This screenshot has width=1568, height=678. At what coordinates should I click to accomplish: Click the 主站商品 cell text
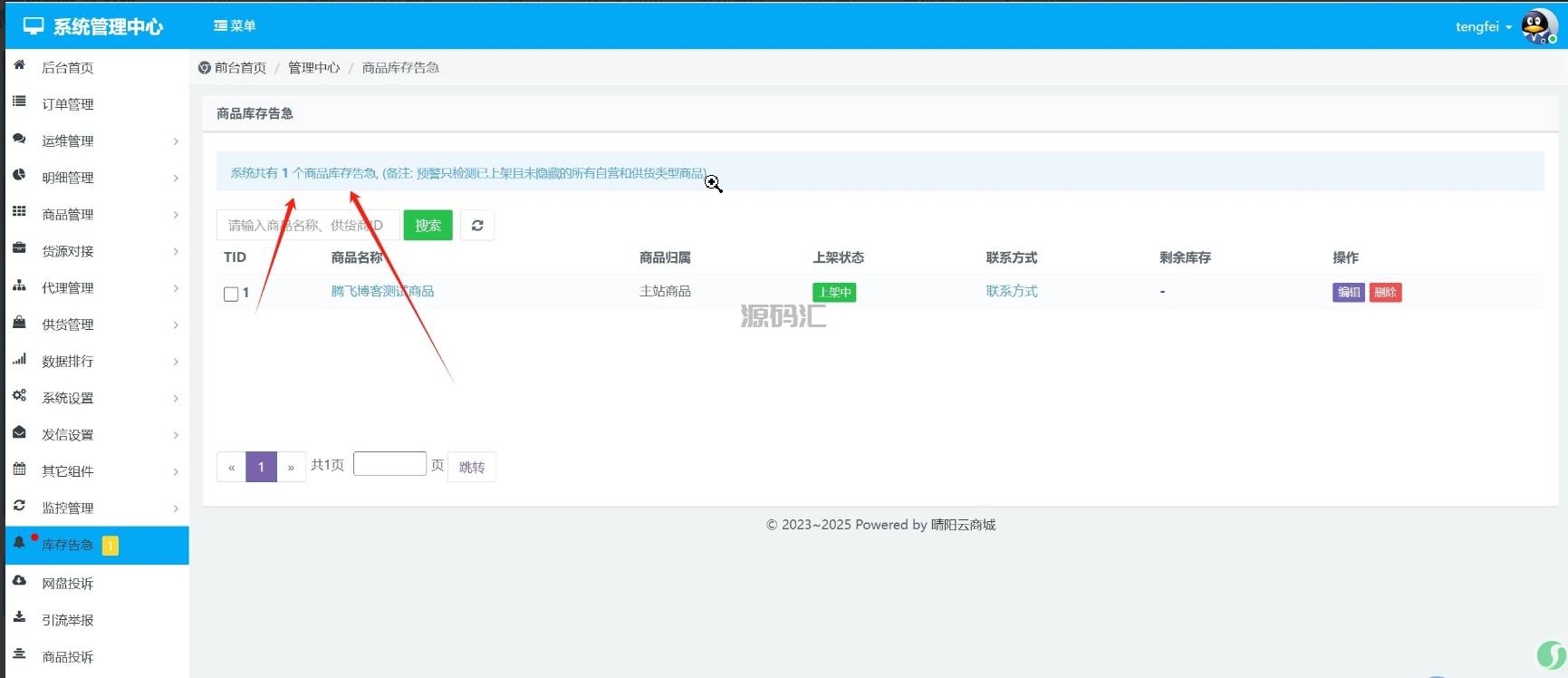[665, 291]
